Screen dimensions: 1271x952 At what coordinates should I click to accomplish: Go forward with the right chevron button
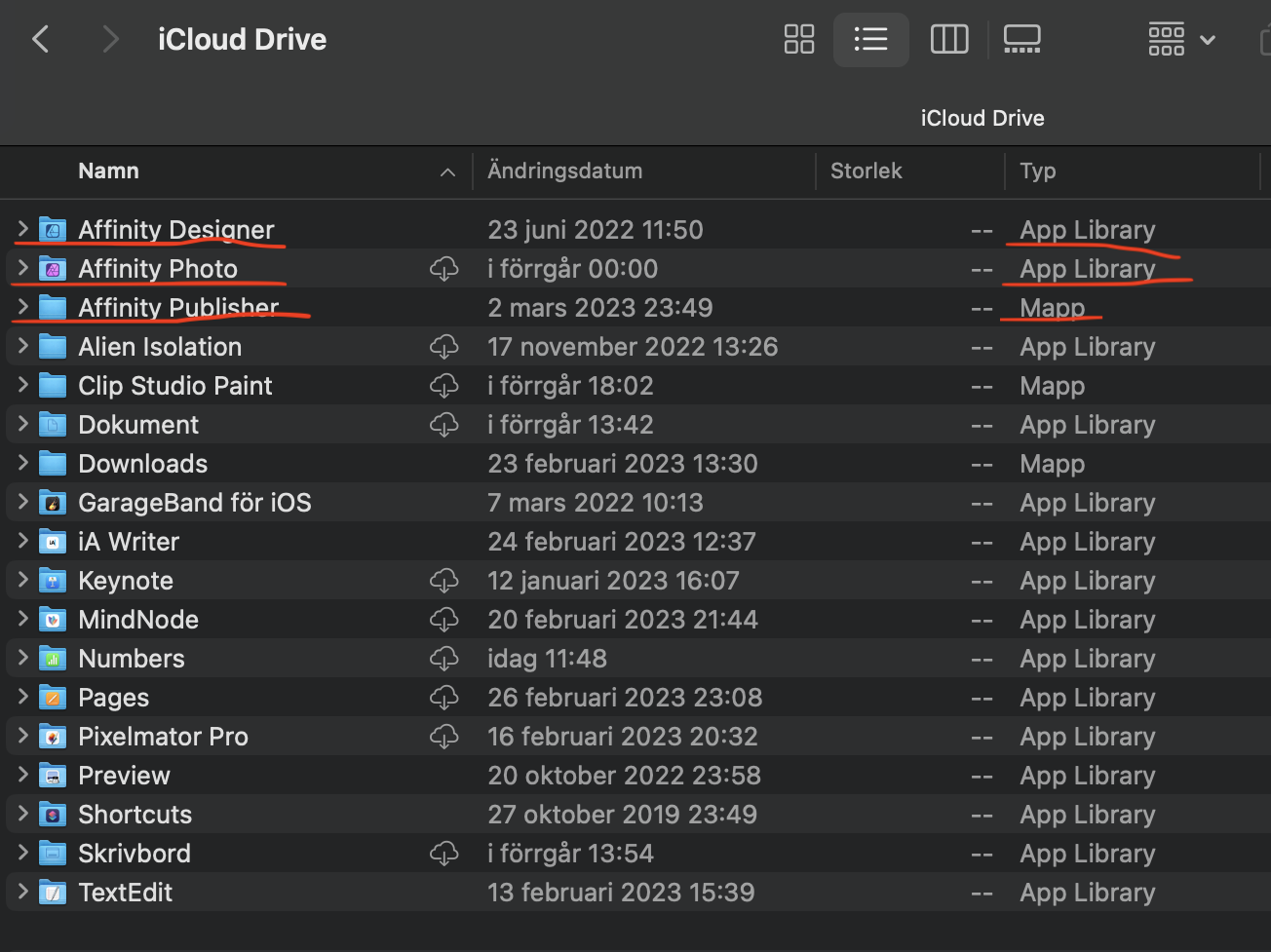click(x=110, y=40)
